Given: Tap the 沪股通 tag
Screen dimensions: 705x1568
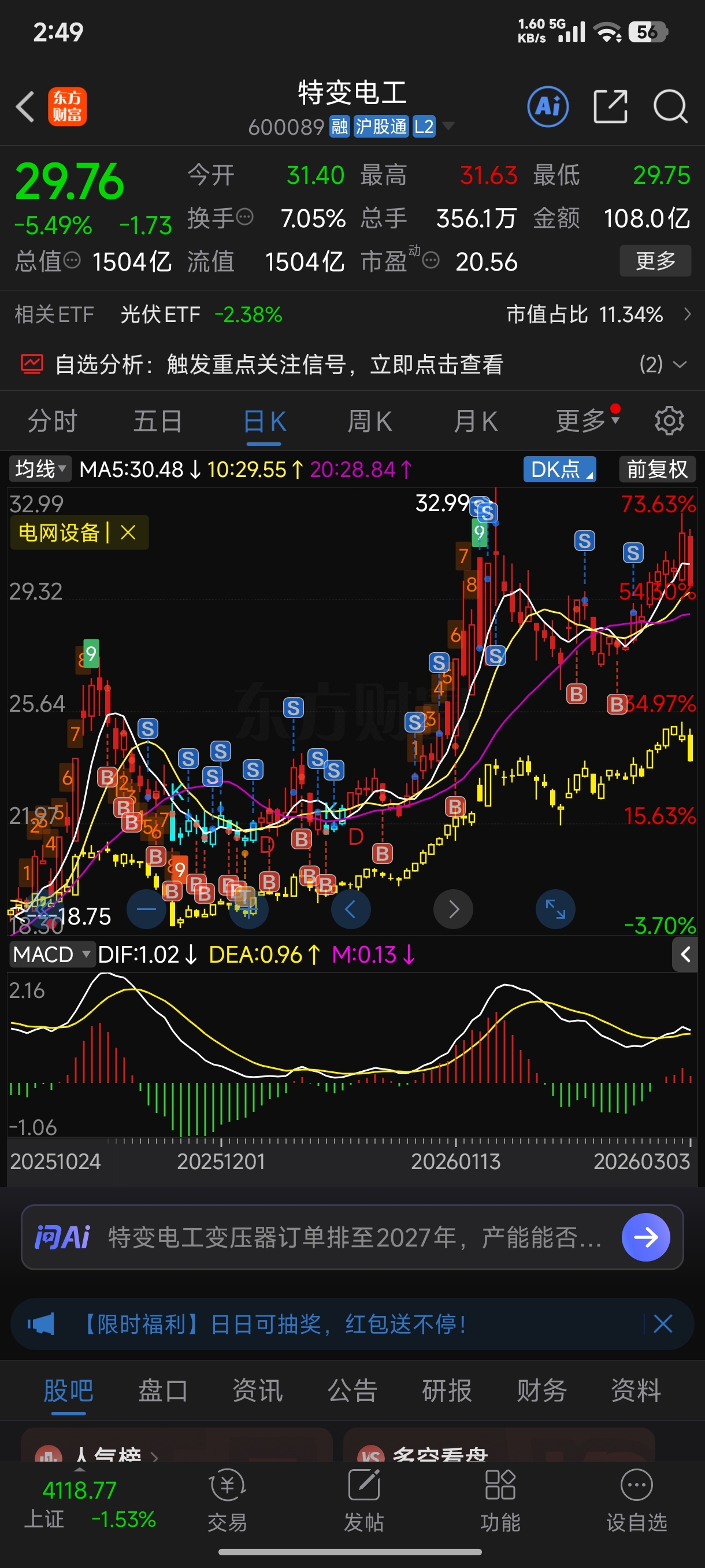Looking at the screenshot, I should click(x=381, y=127).
